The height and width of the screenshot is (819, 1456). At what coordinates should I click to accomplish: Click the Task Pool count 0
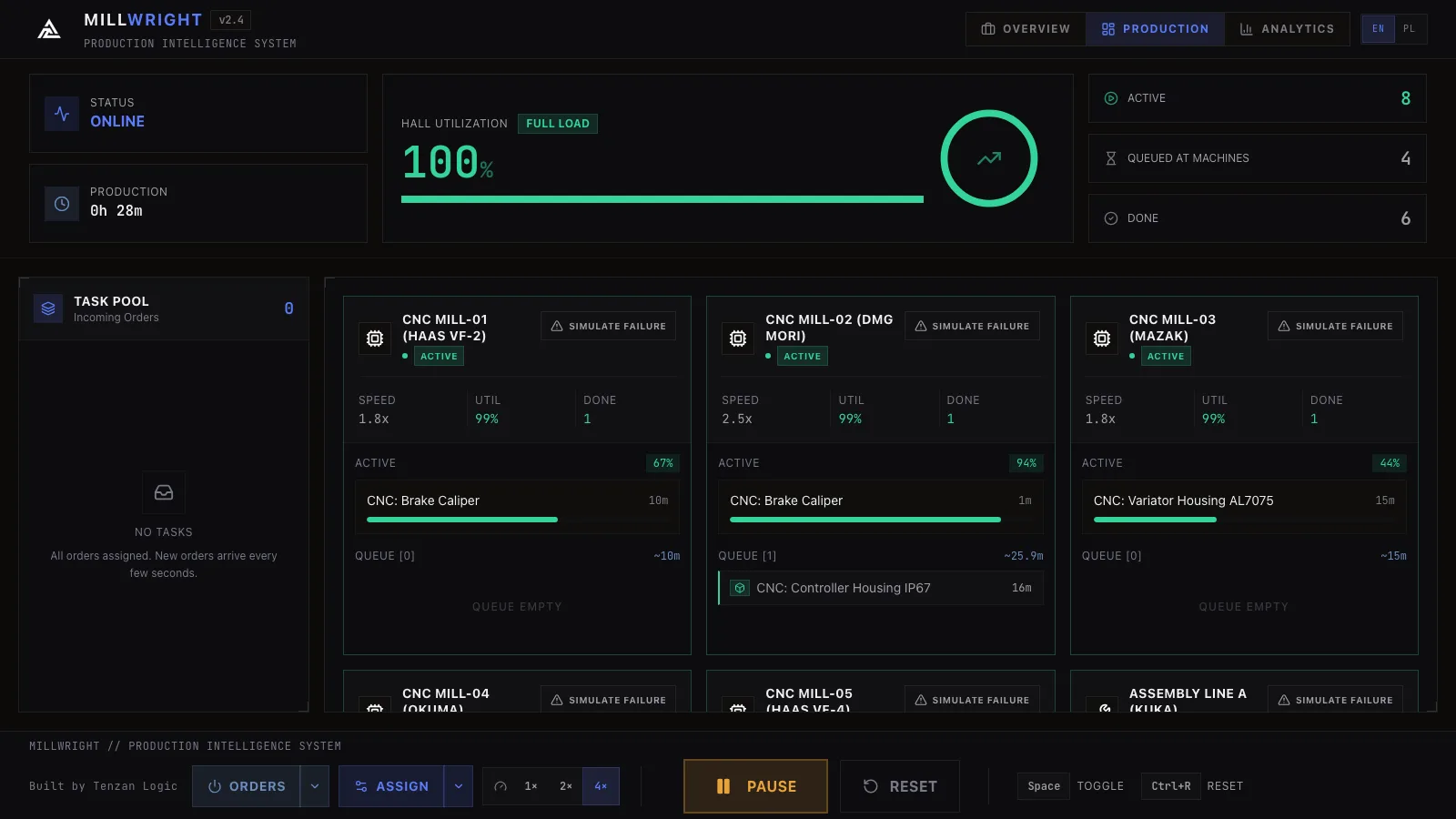click(x=288, y=308)
